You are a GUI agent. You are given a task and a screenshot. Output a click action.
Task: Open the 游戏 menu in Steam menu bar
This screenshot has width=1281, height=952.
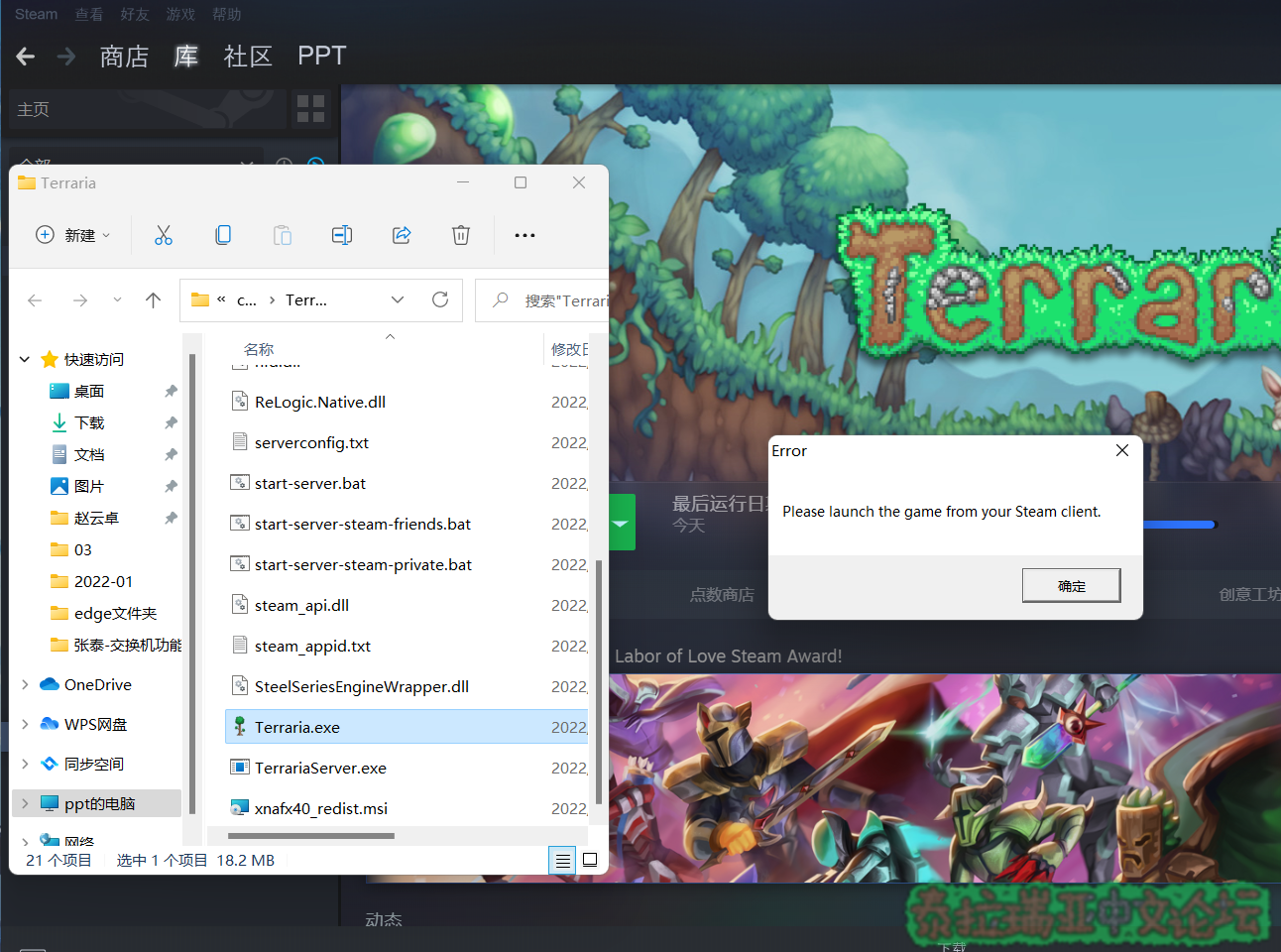point(180,14)
